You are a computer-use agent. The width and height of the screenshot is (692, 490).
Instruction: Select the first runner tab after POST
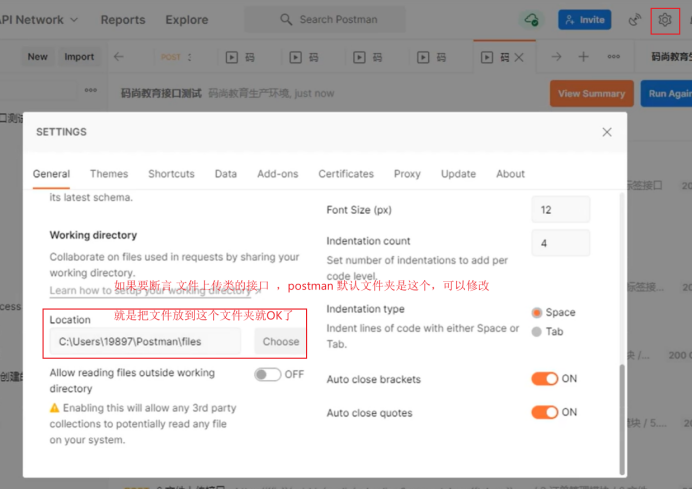(x=241, y=57)
